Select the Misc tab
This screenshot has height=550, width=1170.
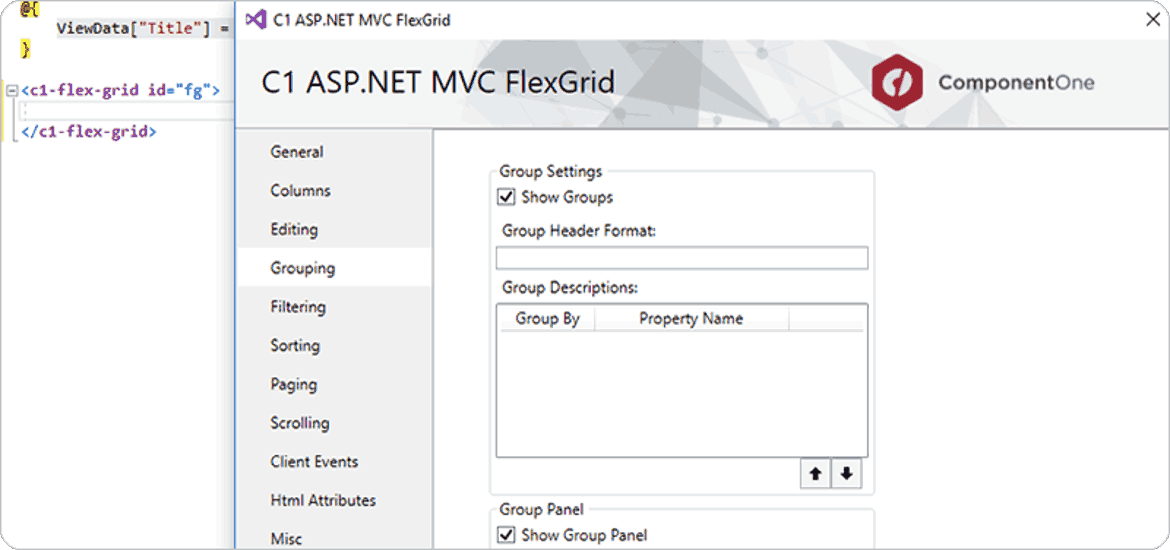[334, 537]
